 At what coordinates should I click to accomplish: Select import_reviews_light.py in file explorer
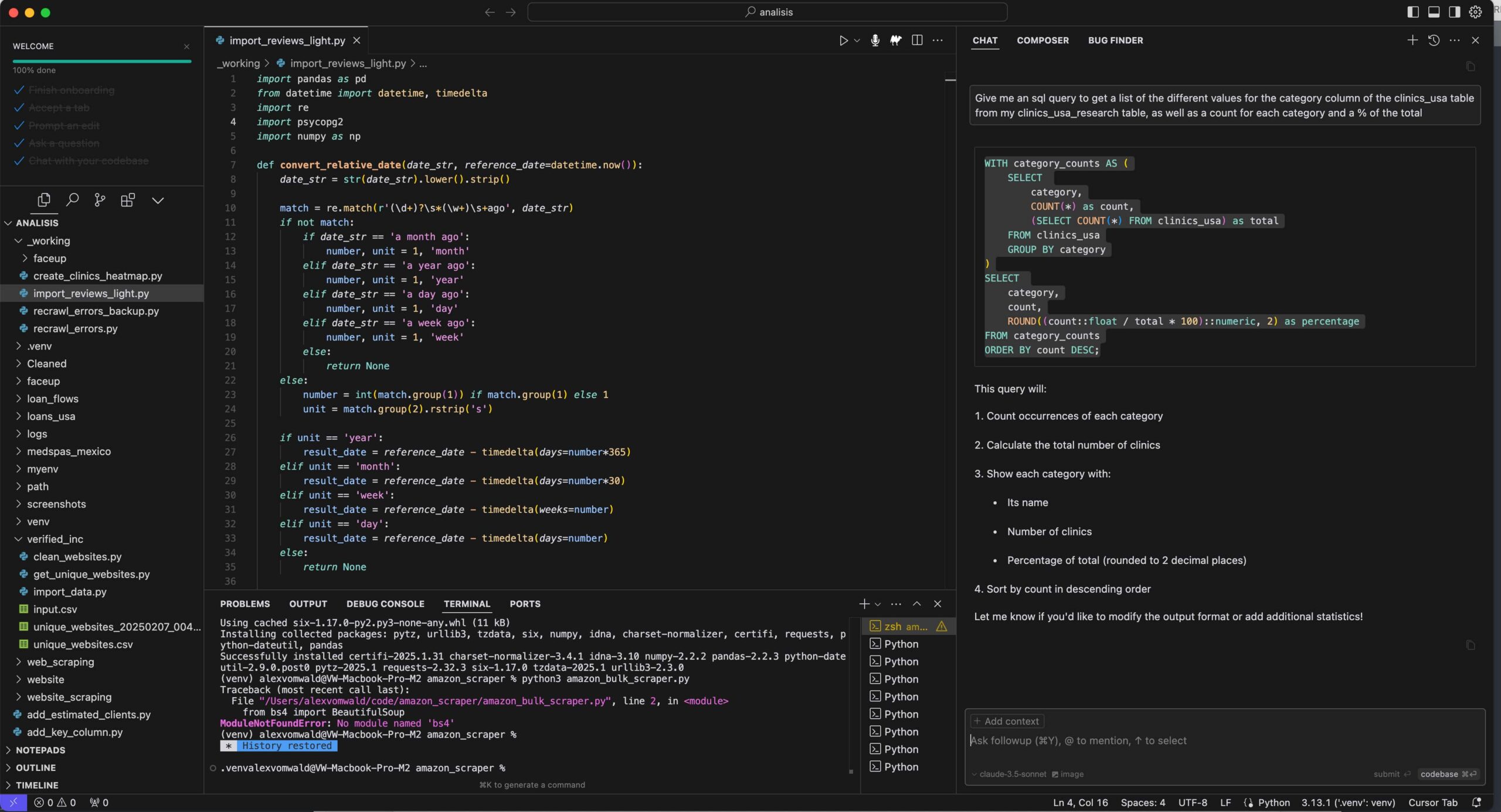(x=91, y=292)
